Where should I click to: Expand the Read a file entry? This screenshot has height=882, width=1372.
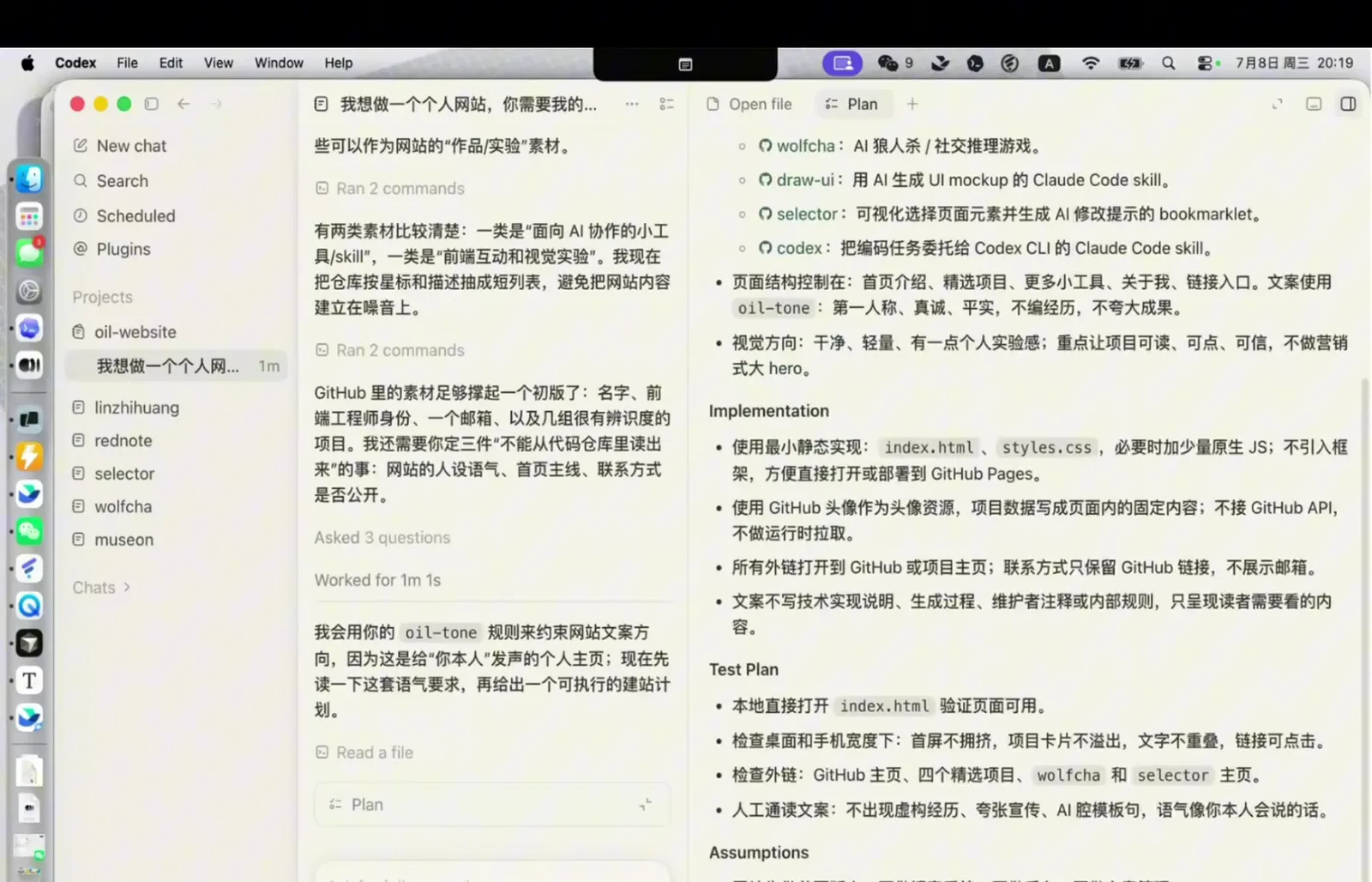point(364,752)
